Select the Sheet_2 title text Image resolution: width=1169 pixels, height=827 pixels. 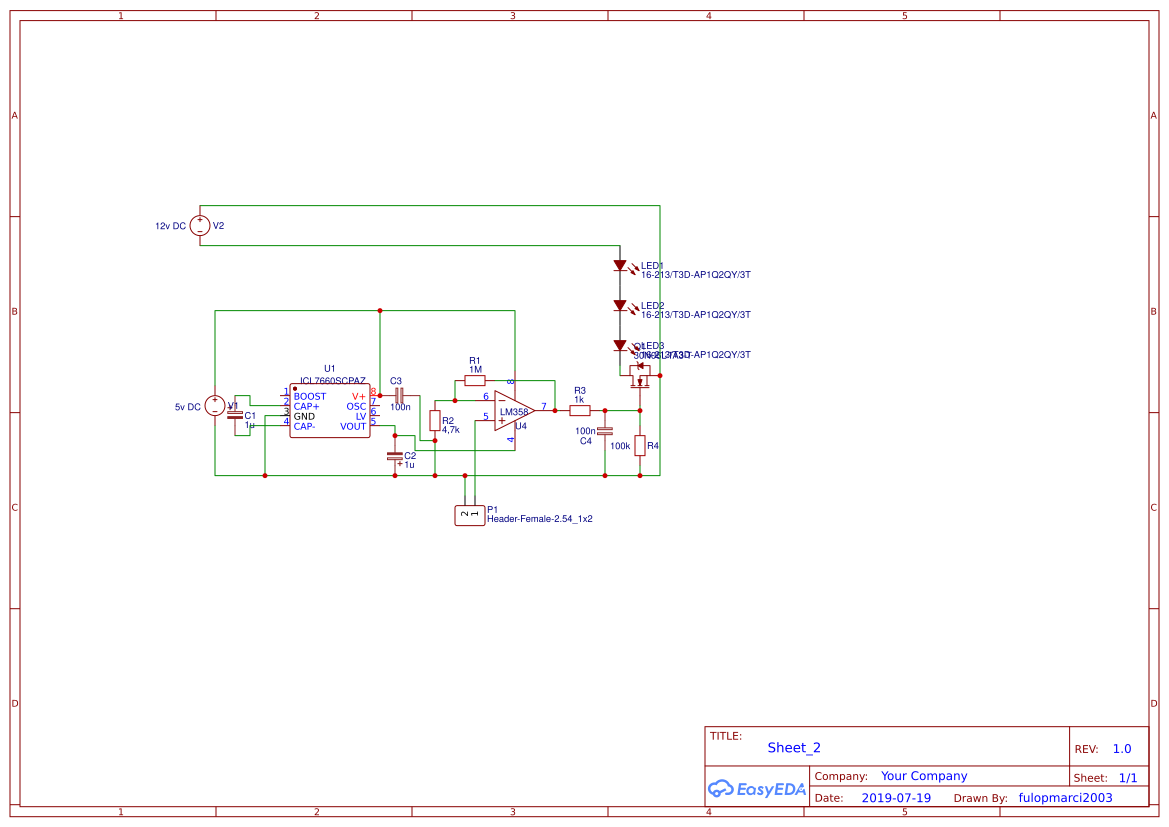coord(793,747)
